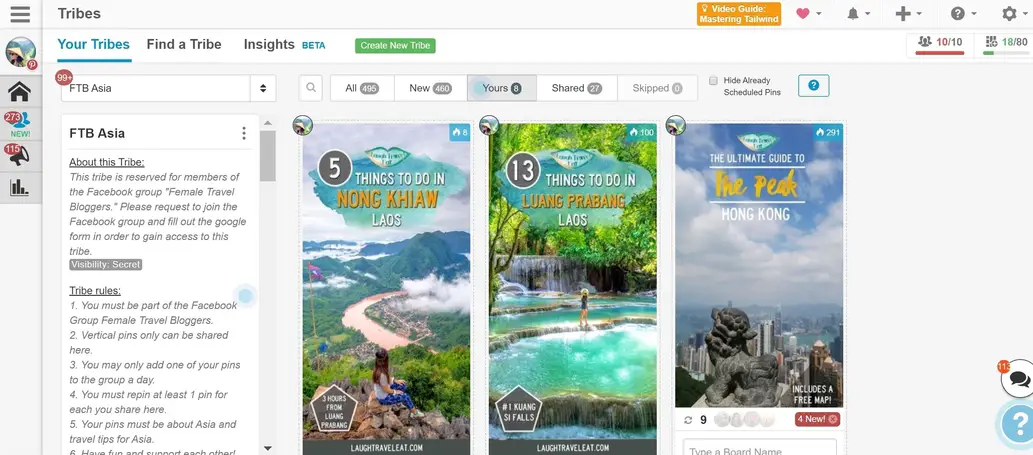Enable Hide Already Scheduled Pins checkbox

tap(713, 81)
